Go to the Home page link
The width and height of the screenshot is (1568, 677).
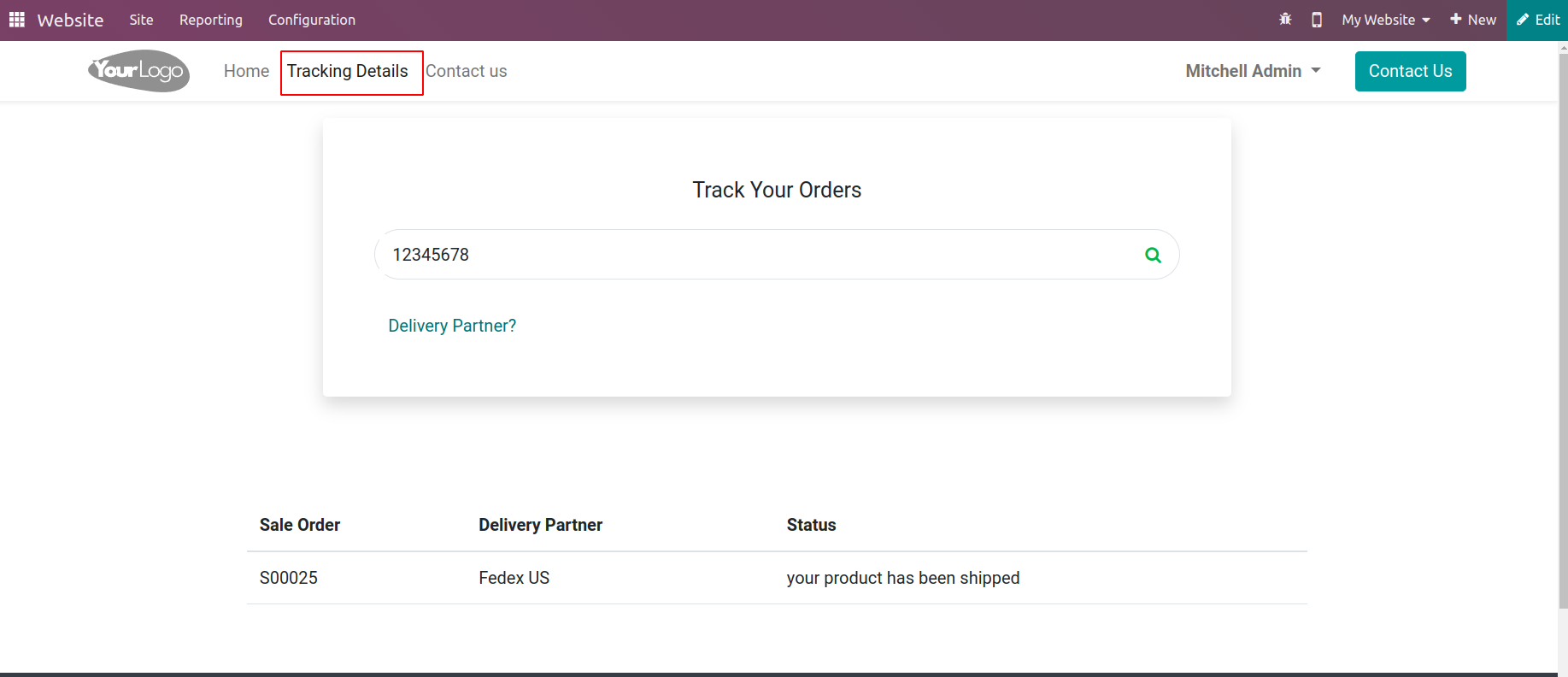[x=246, y=71]
